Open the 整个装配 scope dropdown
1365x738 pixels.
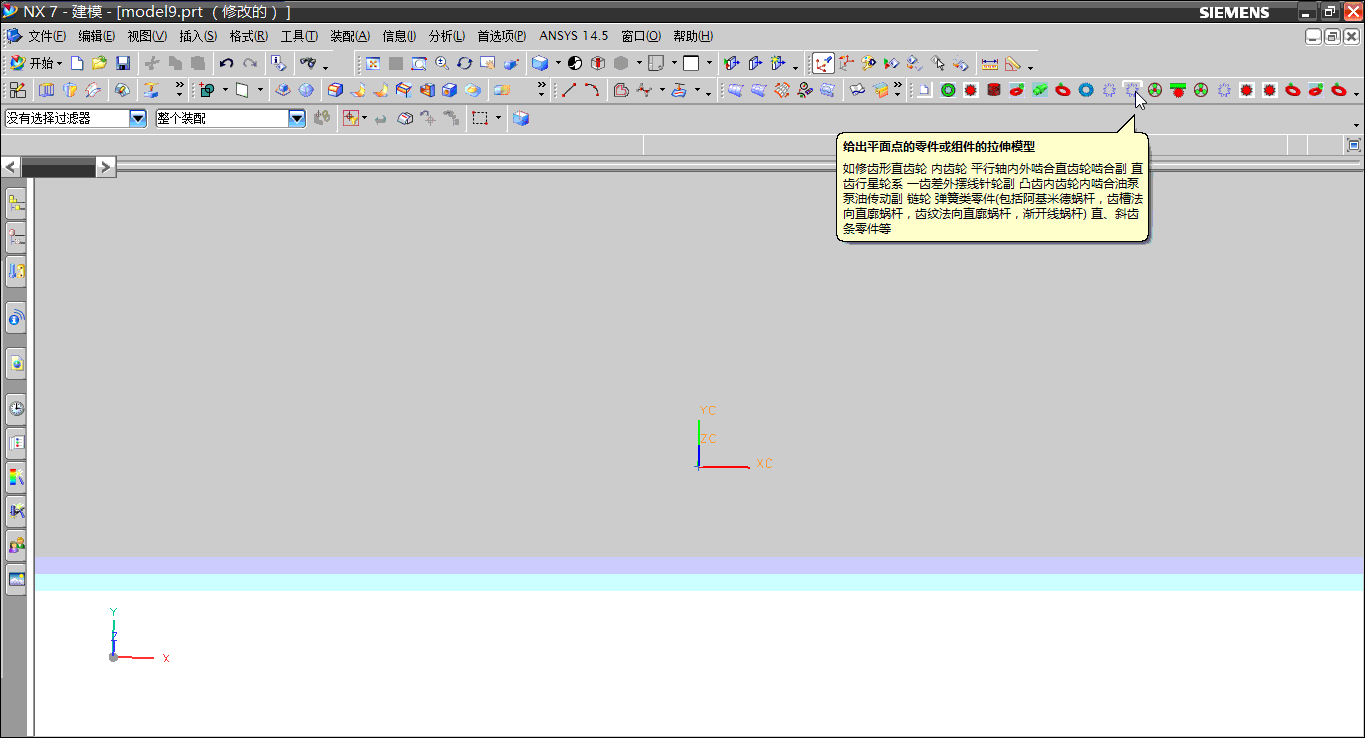297,118
